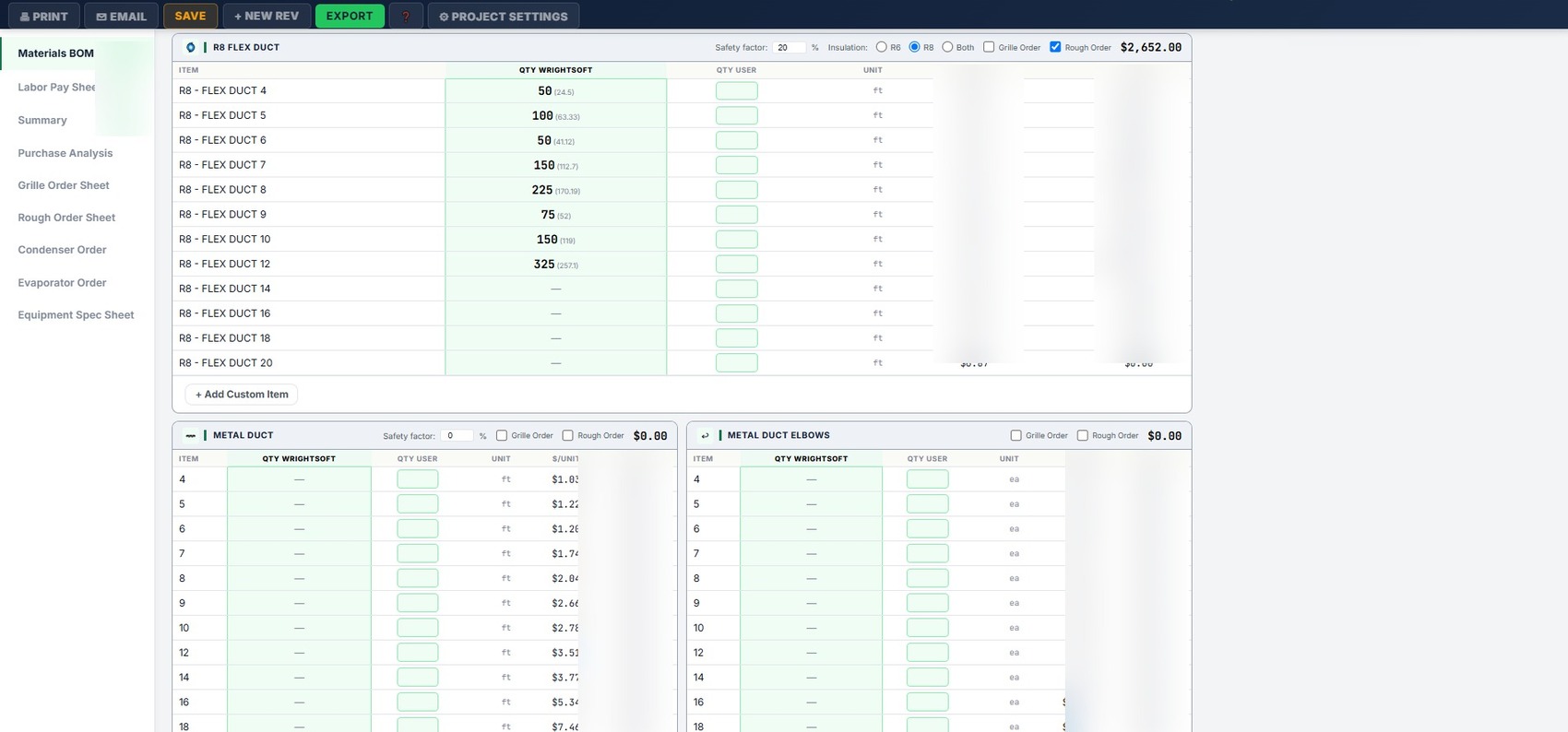Click Qty User field for R8 - FLEX DUCT 12

(x=737, y=264)
